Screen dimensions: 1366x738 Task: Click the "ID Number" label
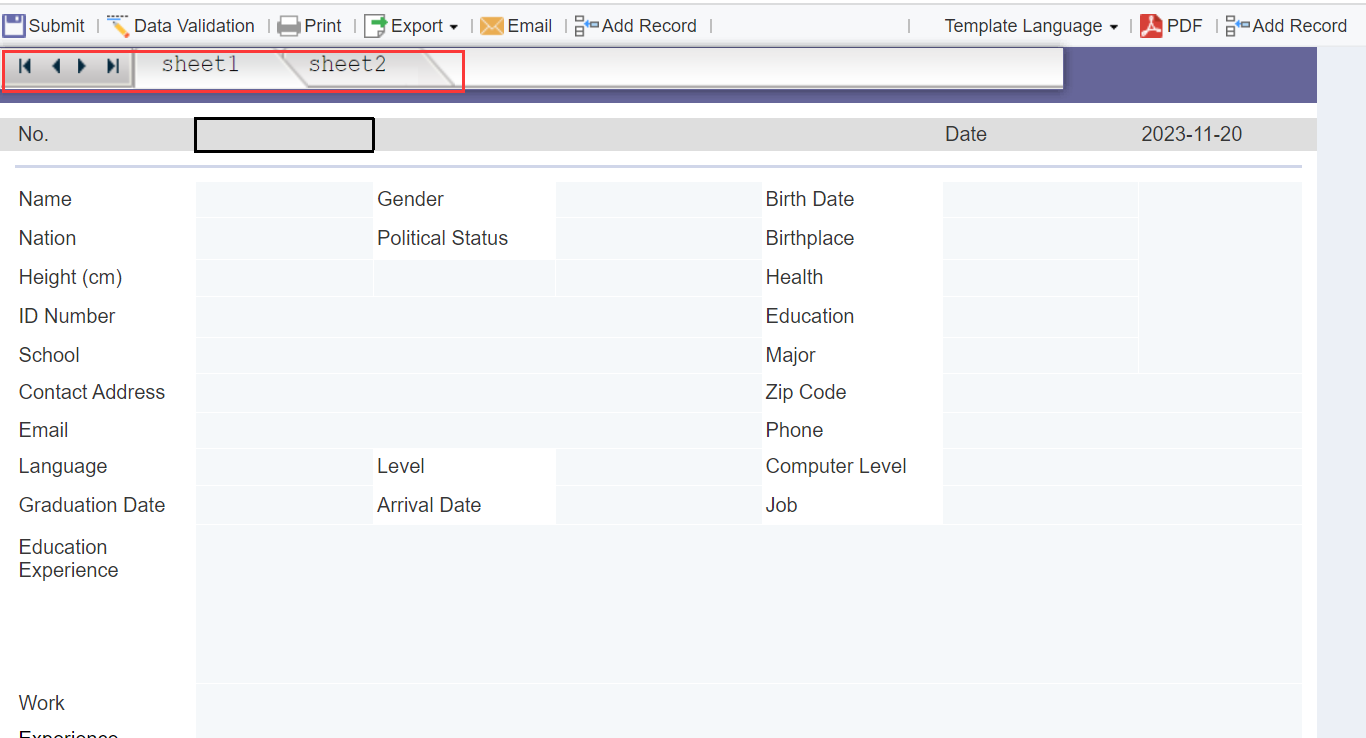point(67,317)
